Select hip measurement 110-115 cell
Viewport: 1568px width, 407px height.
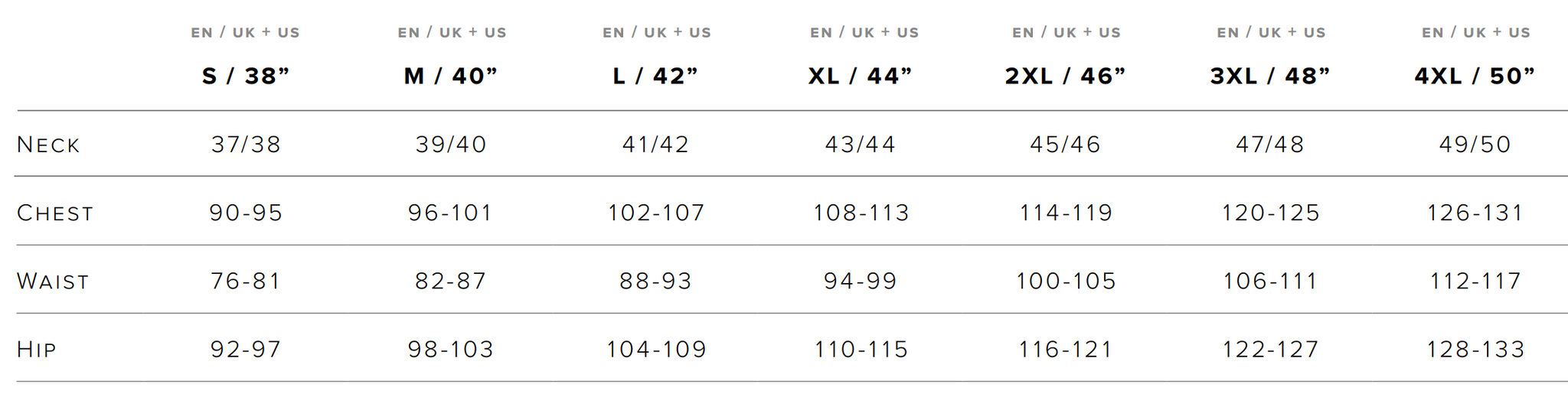point(861,350)
